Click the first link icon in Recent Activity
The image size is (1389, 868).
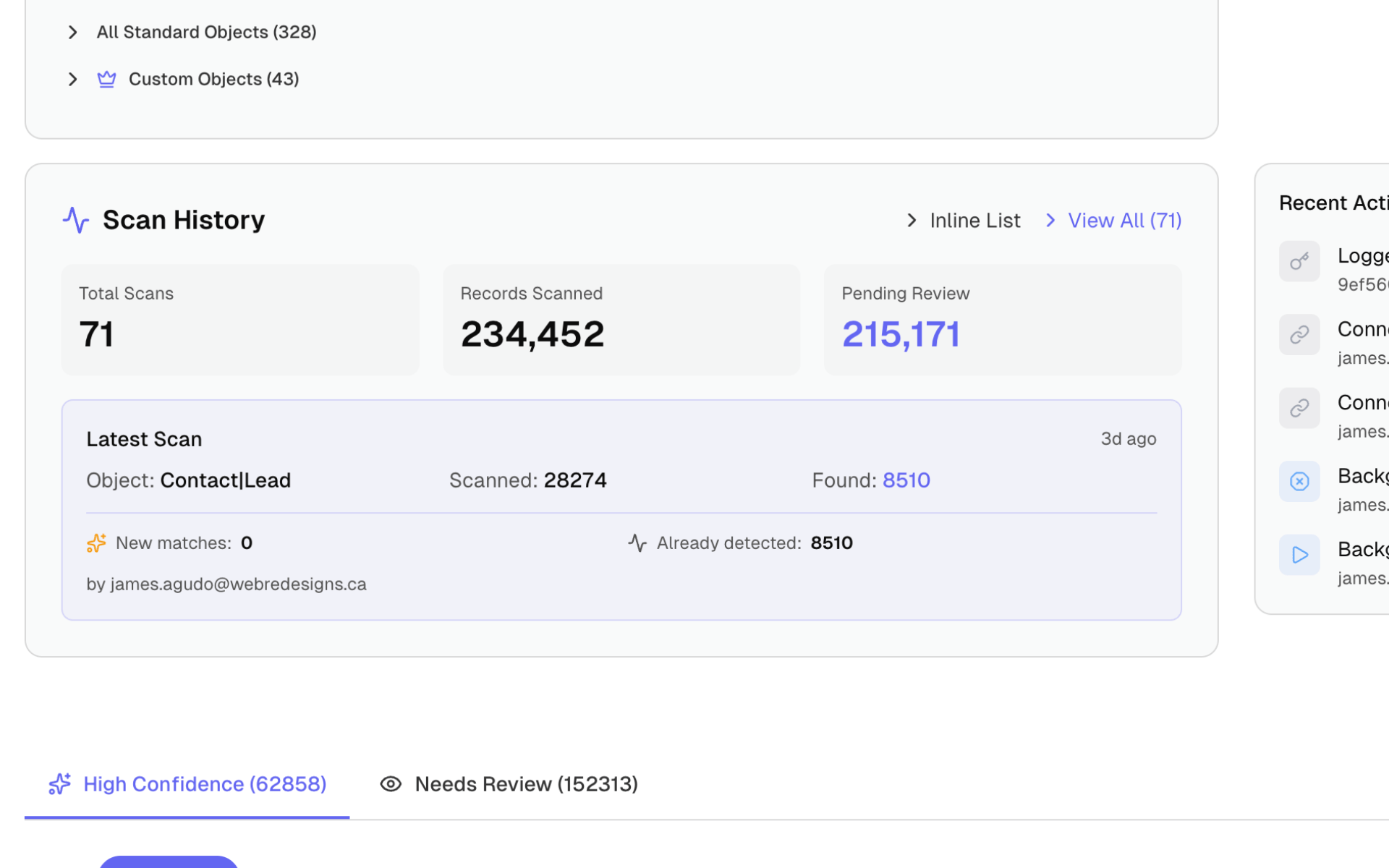(1299, 334)
